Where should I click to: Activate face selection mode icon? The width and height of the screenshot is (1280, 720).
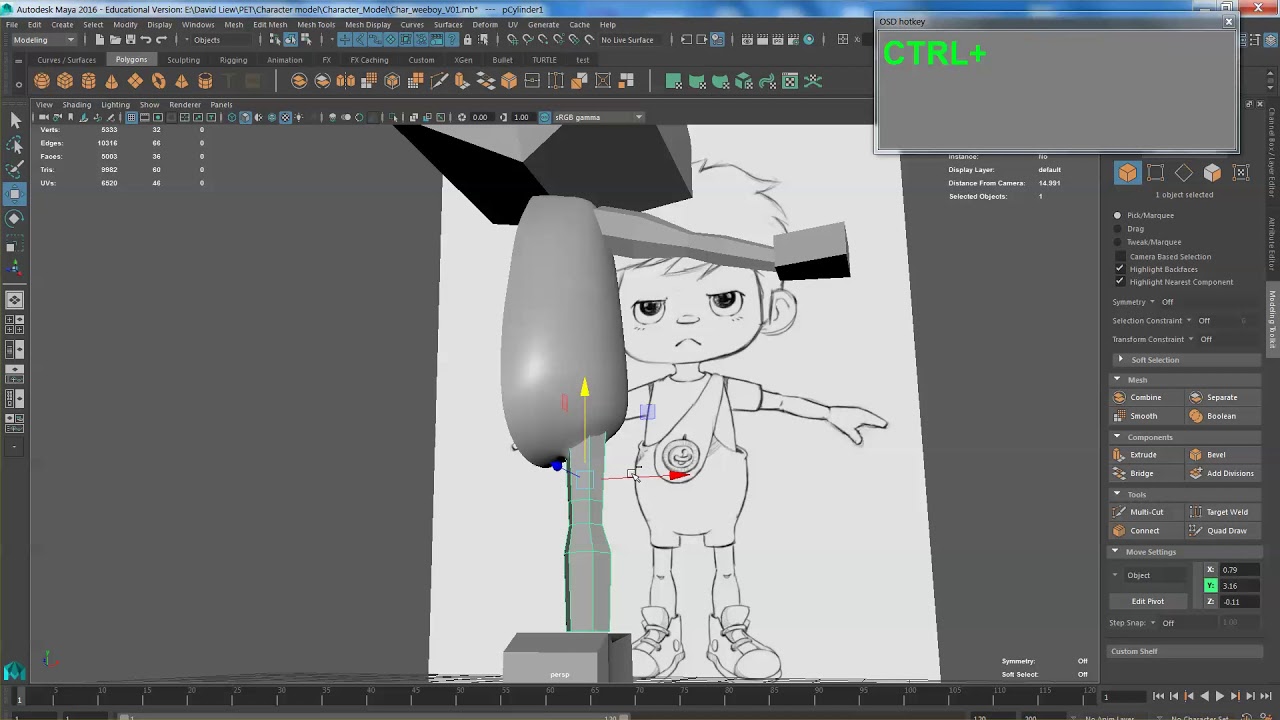pos(1212,173)
